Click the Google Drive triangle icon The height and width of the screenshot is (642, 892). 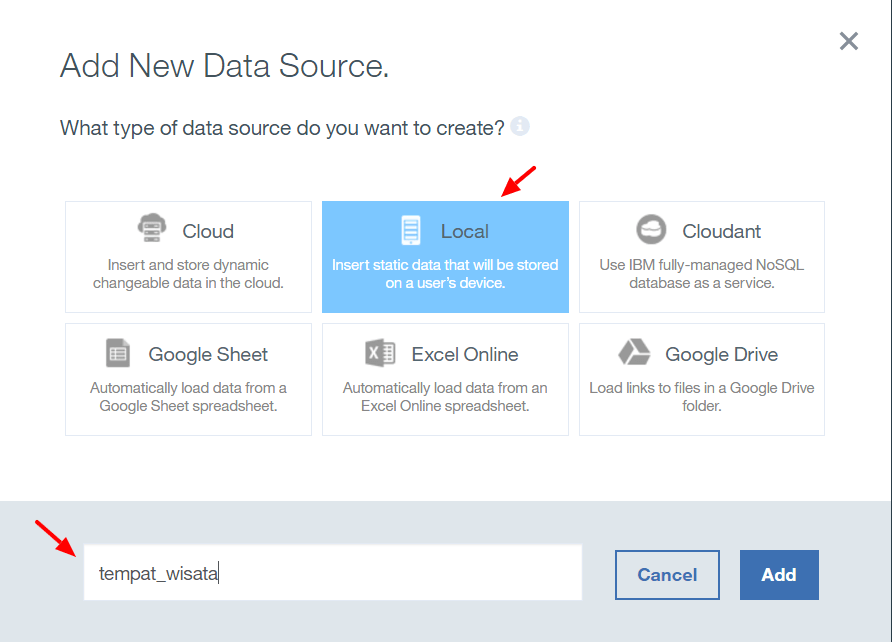coord(634,353)
